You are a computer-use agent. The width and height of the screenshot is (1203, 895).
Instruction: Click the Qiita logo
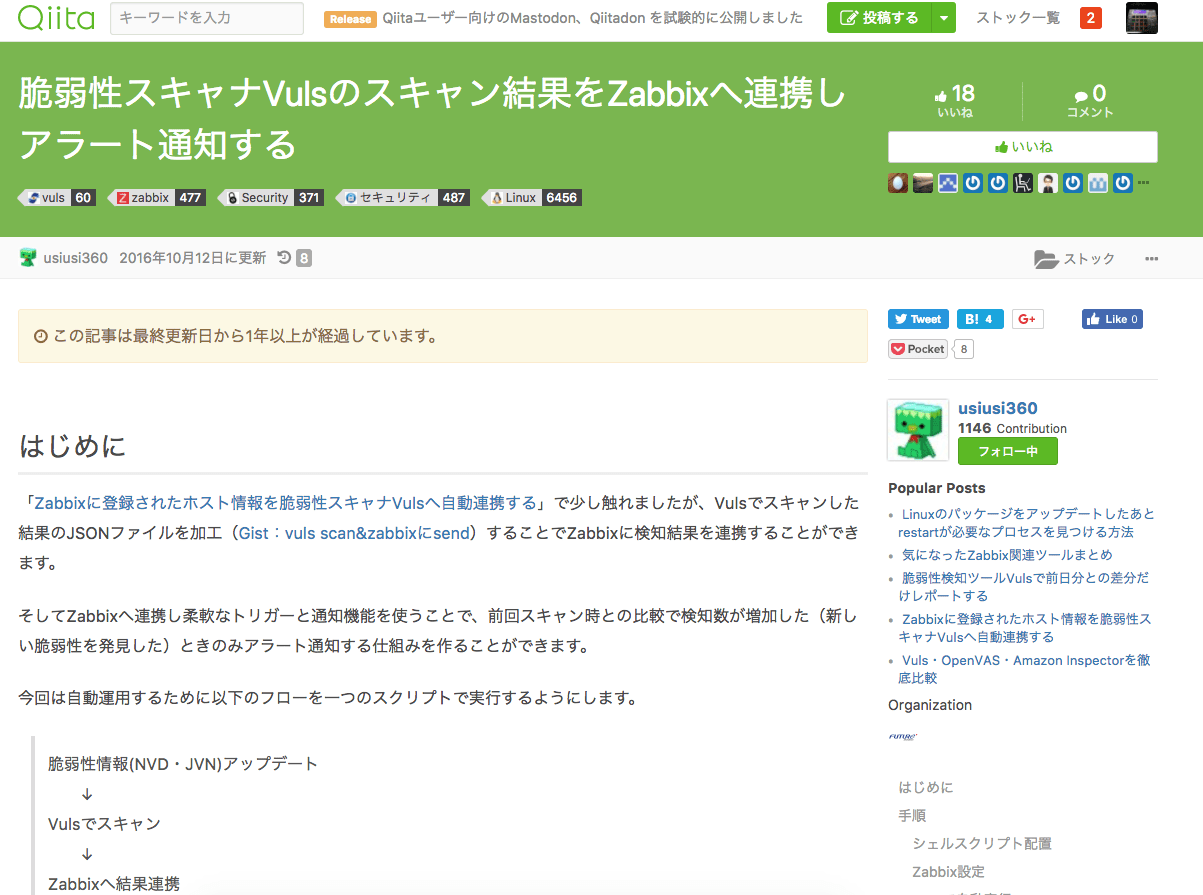click(55, 18)
